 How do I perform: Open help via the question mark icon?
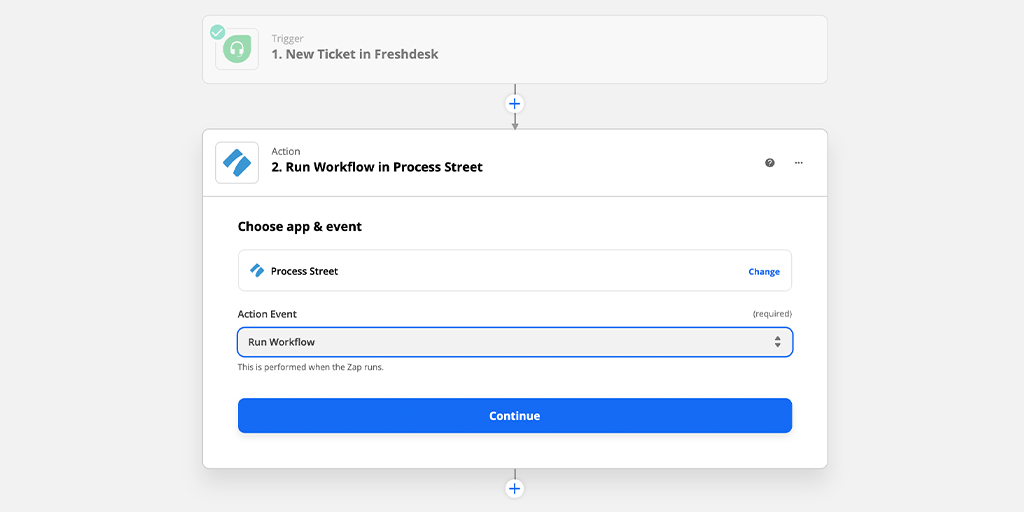(x=769, y=163)
